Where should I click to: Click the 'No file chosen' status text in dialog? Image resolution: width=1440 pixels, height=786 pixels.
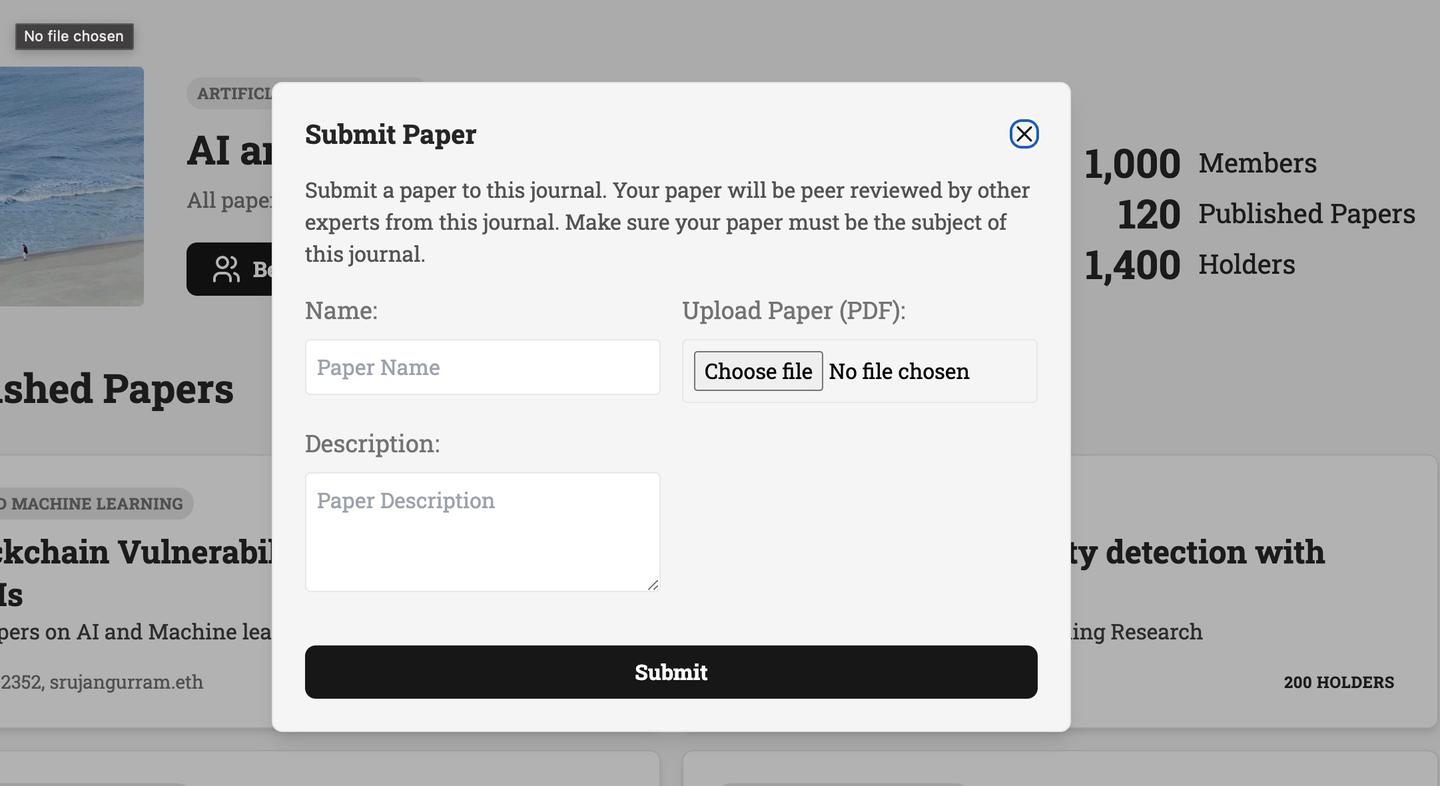(899, 371)
